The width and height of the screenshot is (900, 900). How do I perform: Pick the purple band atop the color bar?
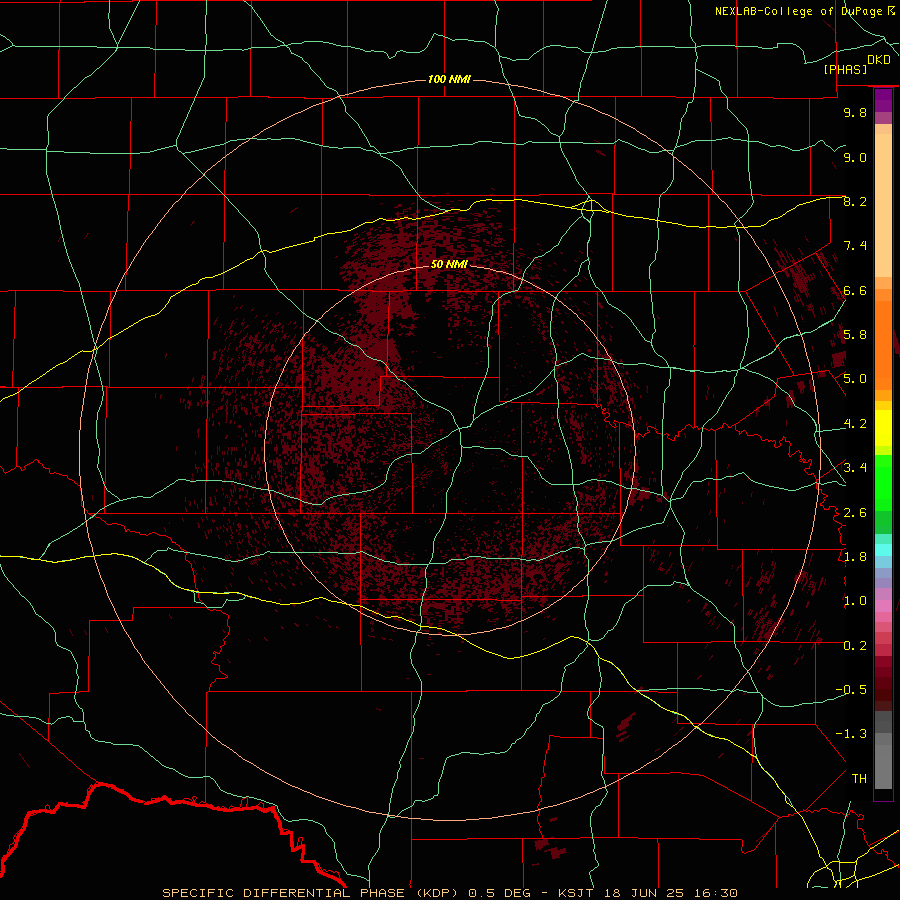(x=883, y=100)
